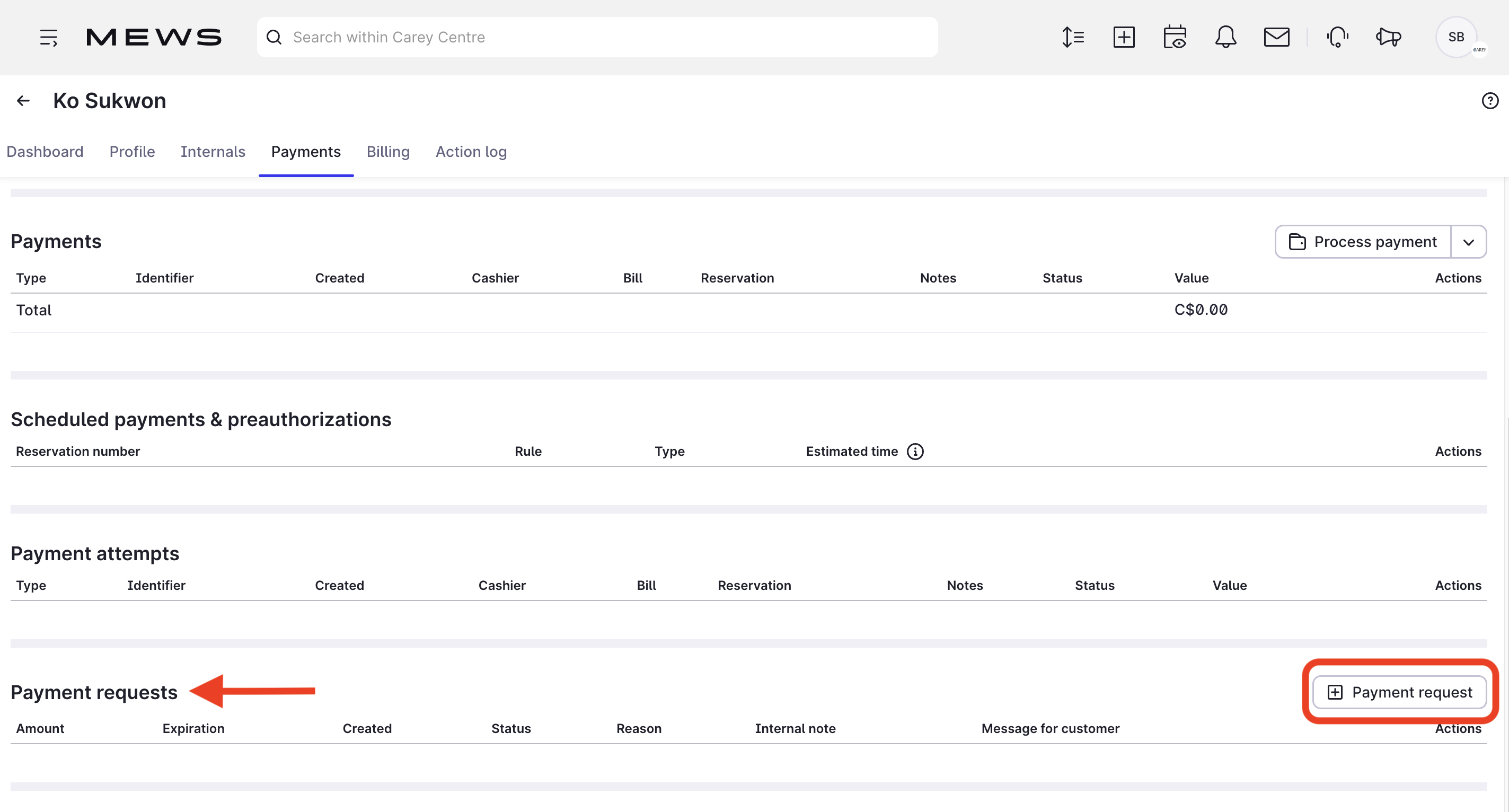
Task: Go to the Dashboard tab
Action: (45, 152)
